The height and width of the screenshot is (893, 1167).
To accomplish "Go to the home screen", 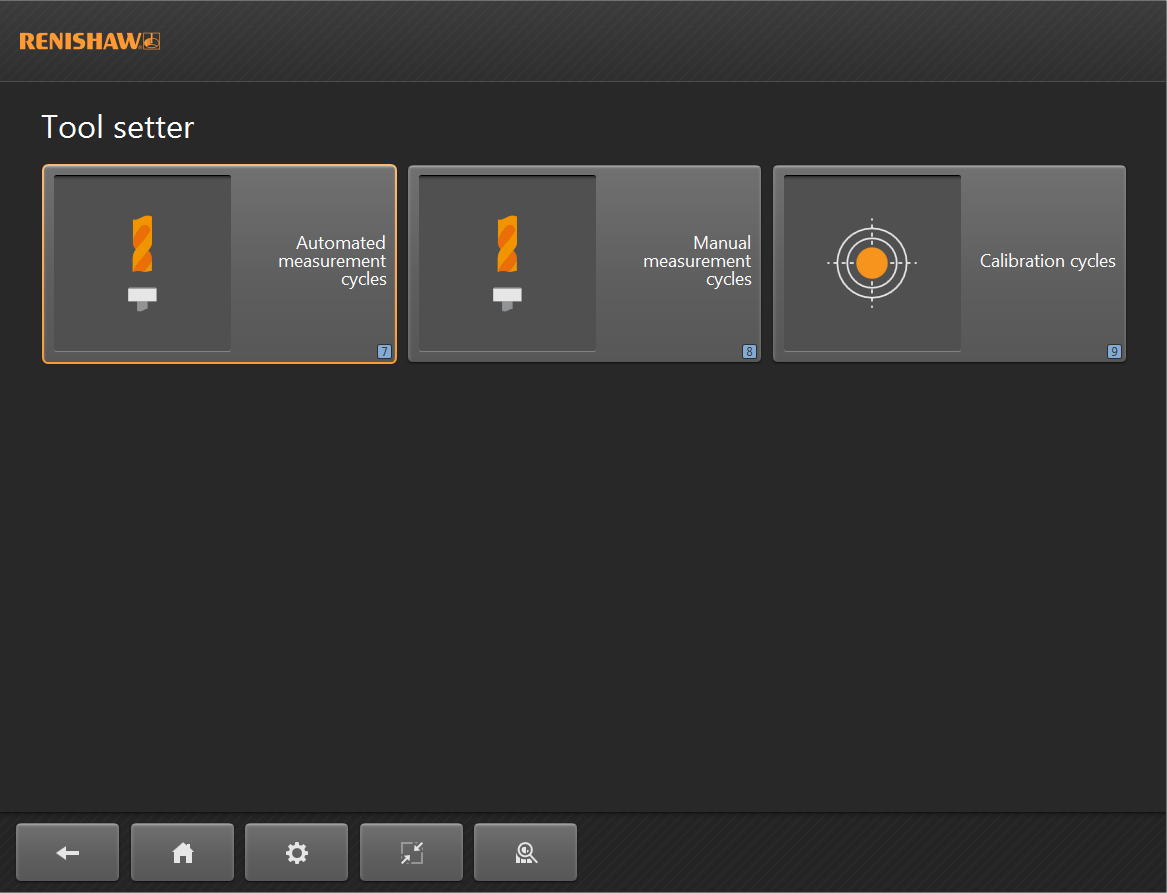I will tap(182, 853).
